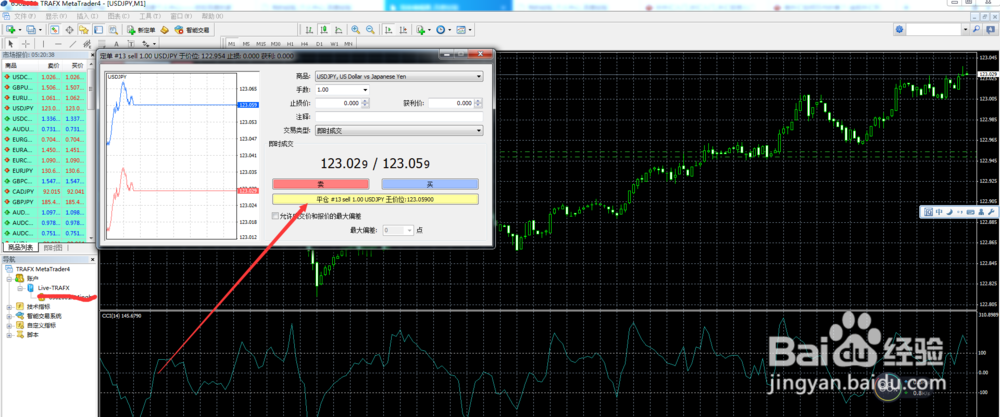Enable the allow max price deviation checkbox
This screenshot has width=1000, height=417.
point(276,216)
